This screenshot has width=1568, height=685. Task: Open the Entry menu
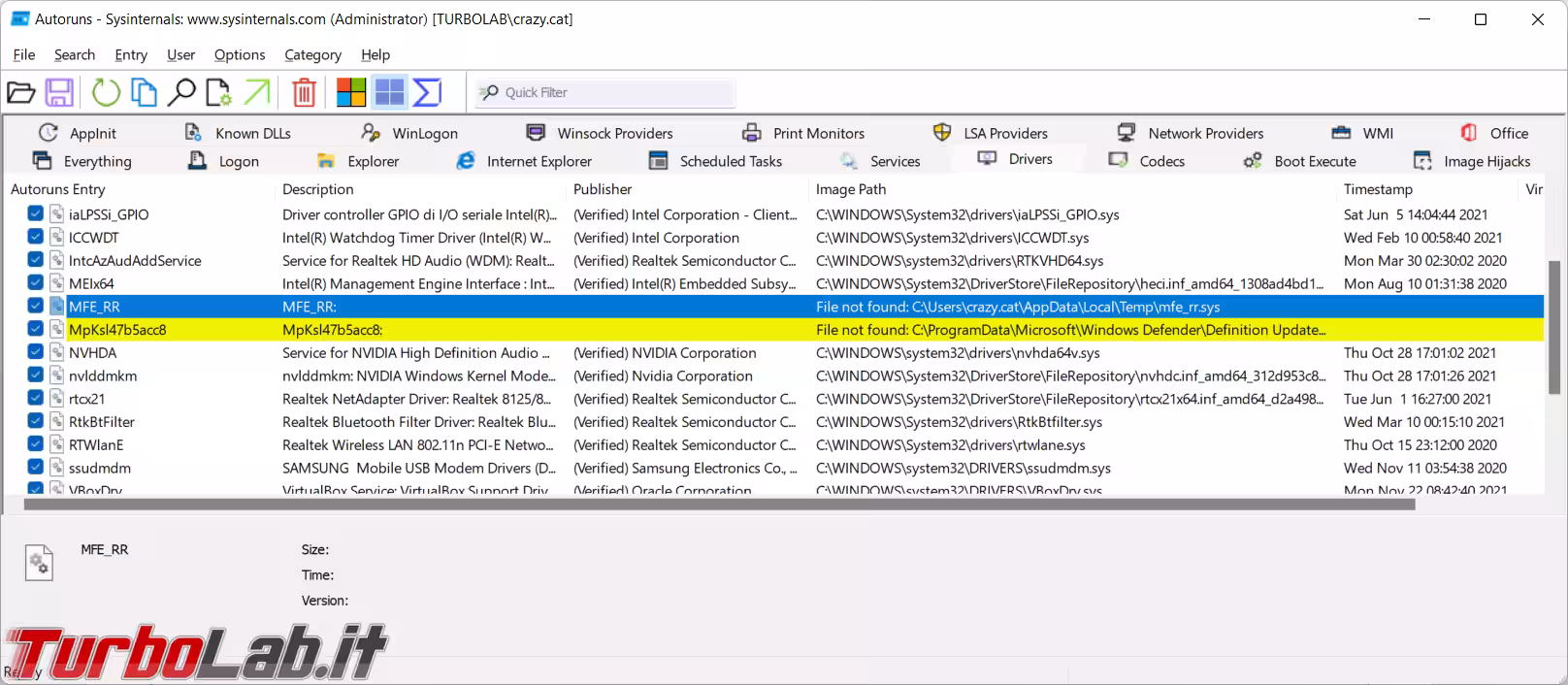point(131,55)
